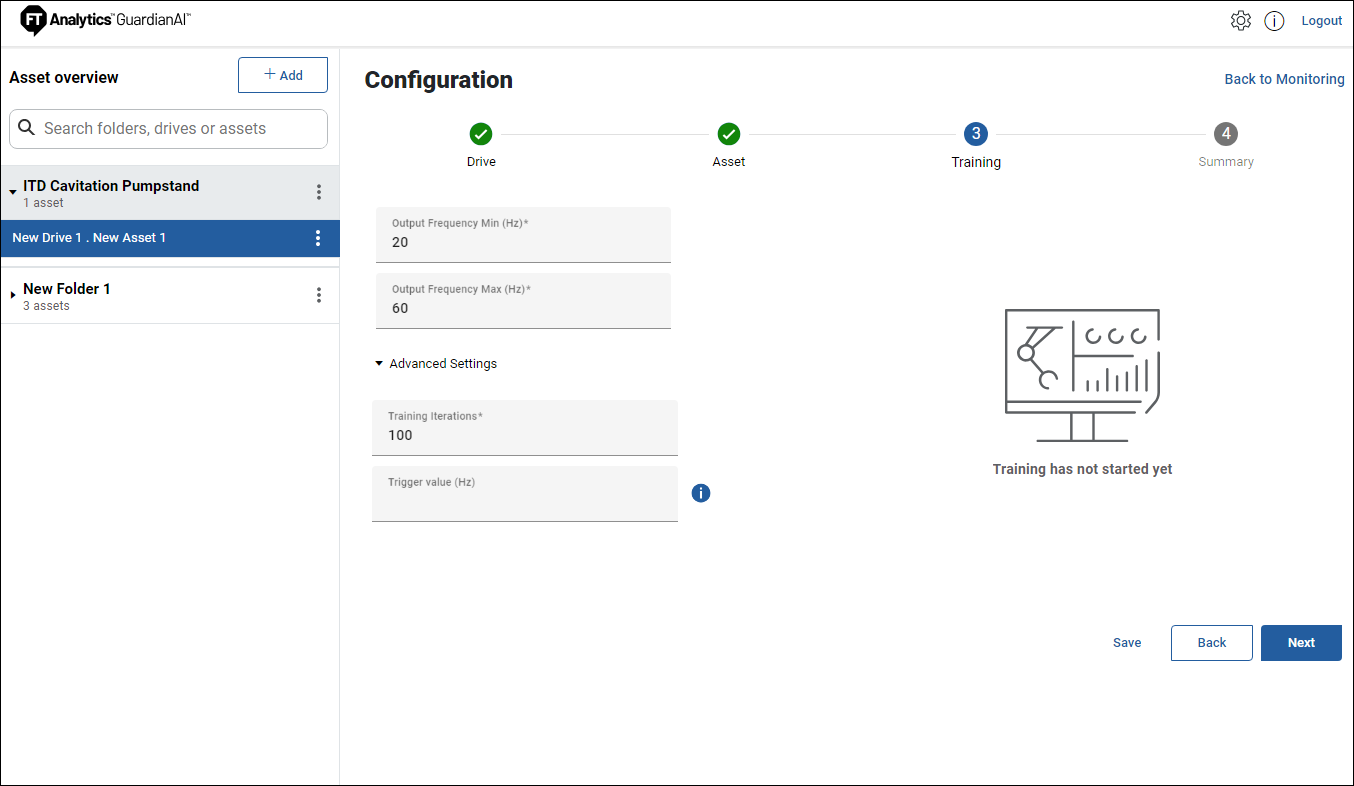Click the search magnifier icon
Viewport: 1354px width, 786px height.
click(27, 128)
